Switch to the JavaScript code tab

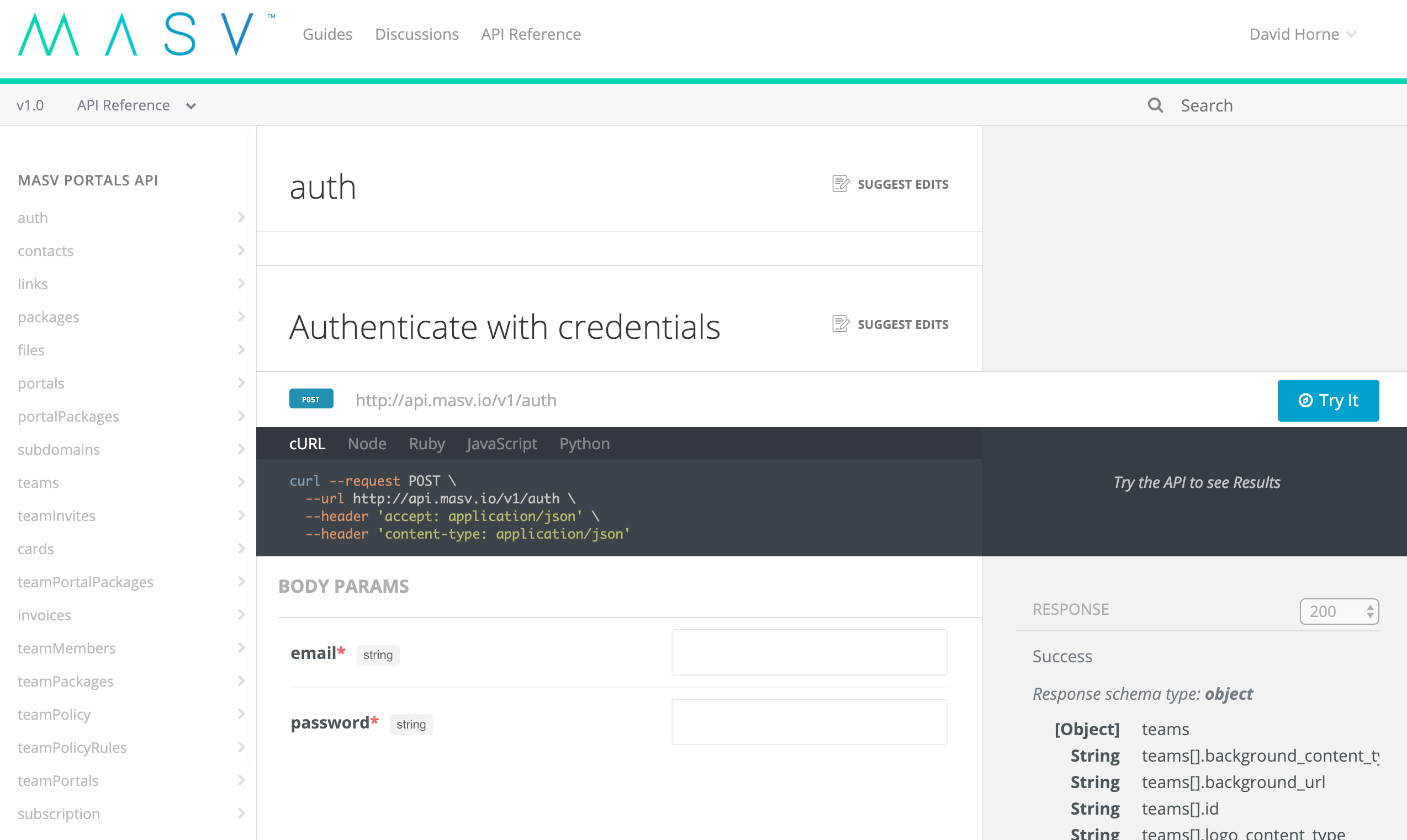(501, 443)
